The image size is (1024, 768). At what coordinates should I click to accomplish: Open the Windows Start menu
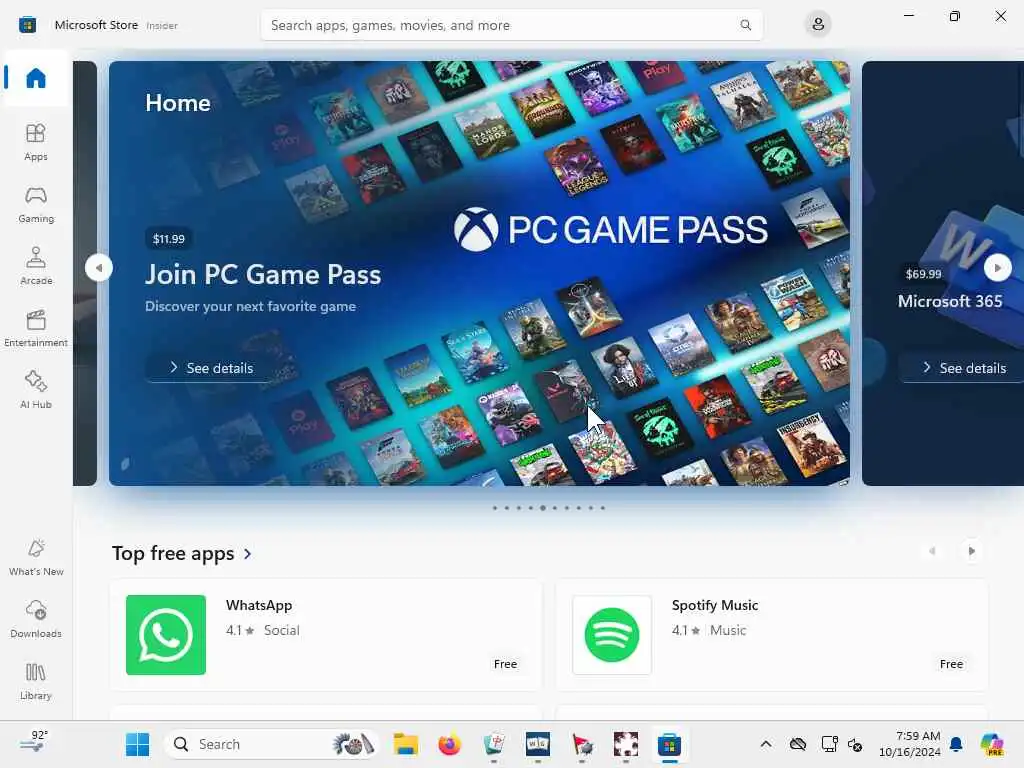[x=137, y=744]
